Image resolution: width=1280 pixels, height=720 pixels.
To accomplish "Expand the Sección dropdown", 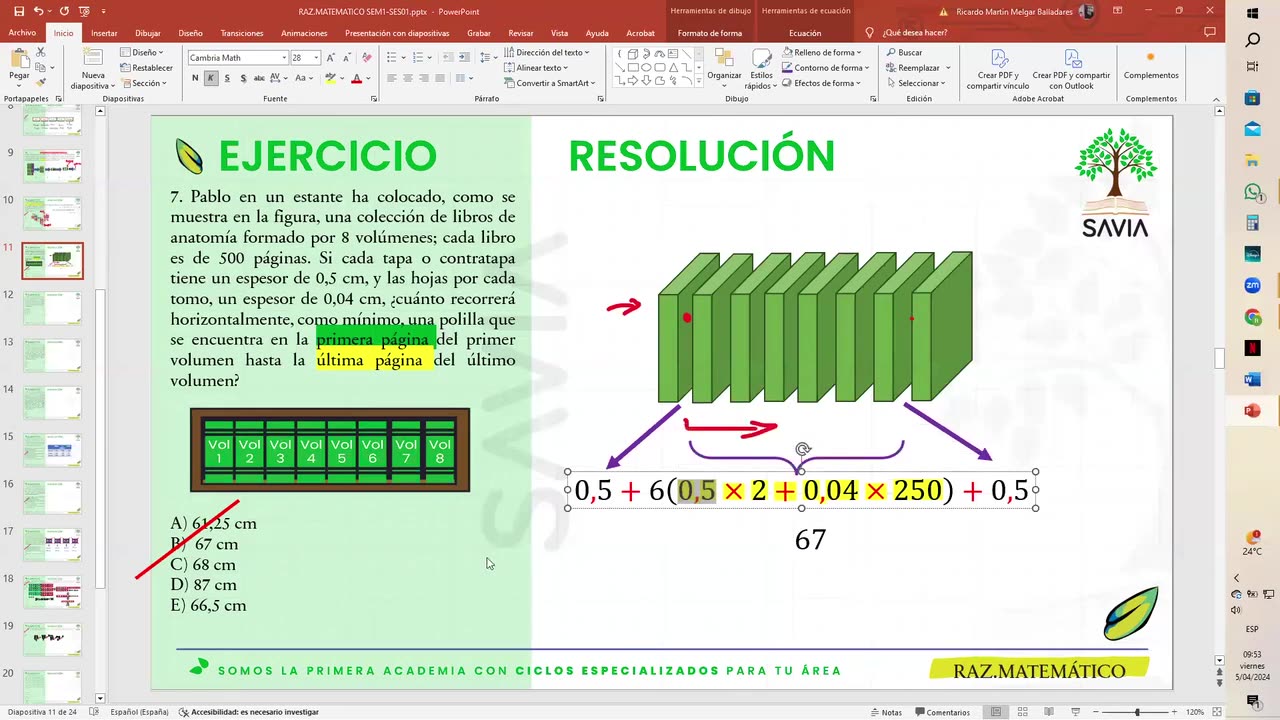I will pos(142,83).
